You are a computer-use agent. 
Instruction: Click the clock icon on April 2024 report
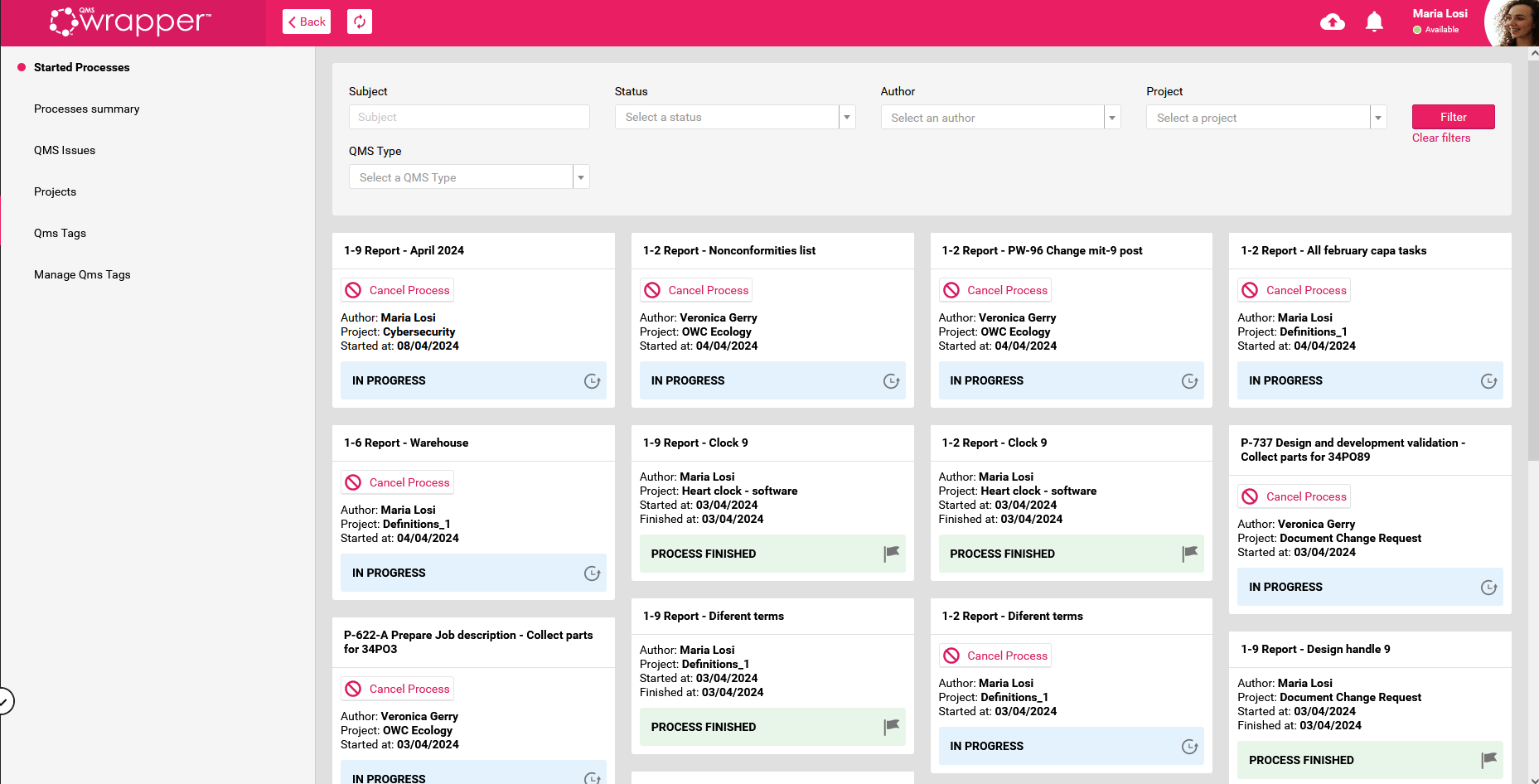592,381
